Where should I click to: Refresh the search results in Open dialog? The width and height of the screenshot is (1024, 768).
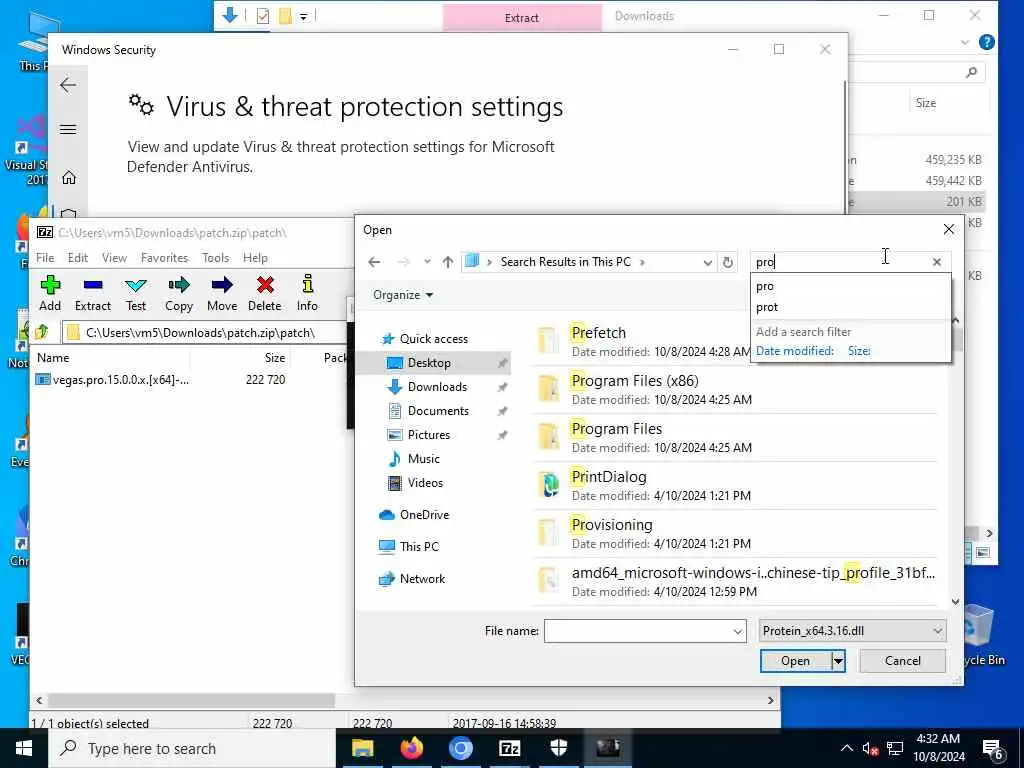tap(728, 263)
